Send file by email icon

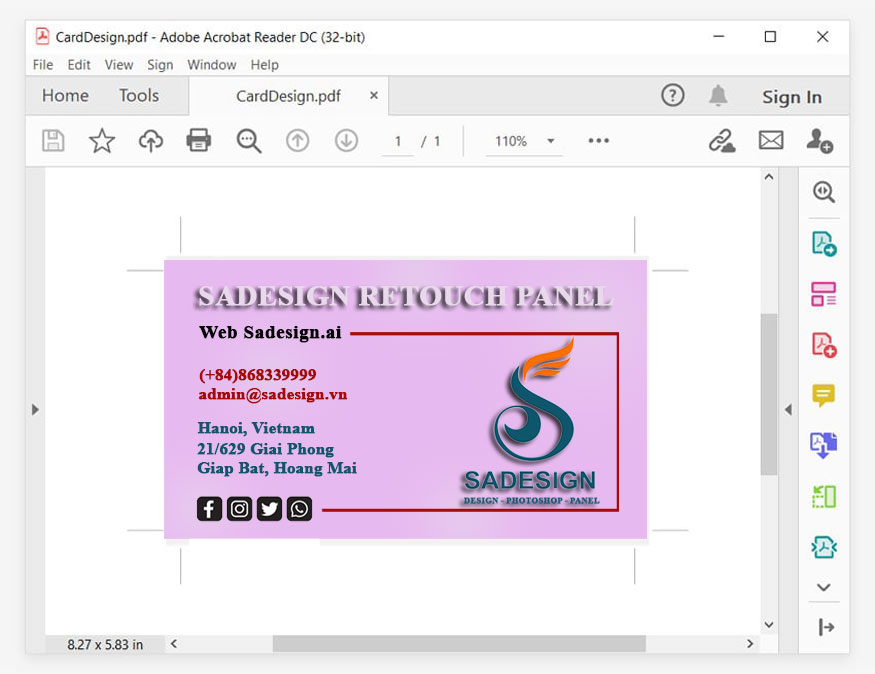point(771,140)
